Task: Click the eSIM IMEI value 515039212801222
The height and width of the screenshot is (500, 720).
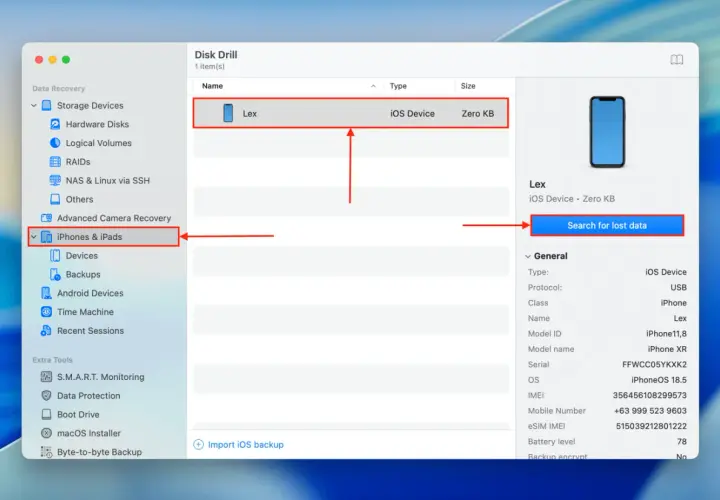Action: click(651, 426)
